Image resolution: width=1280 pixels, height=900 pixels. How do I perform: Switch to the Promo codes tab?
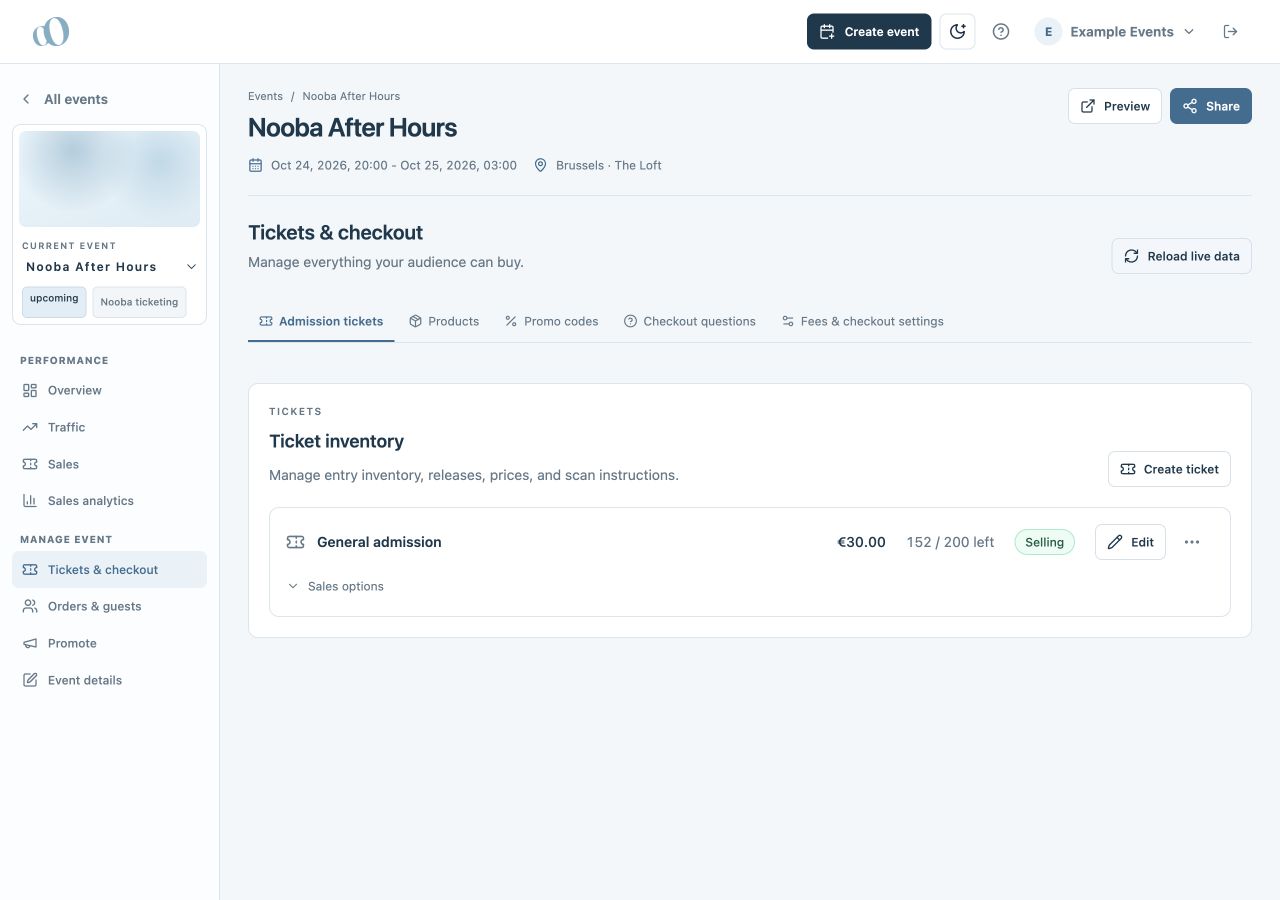click(552, 321)
